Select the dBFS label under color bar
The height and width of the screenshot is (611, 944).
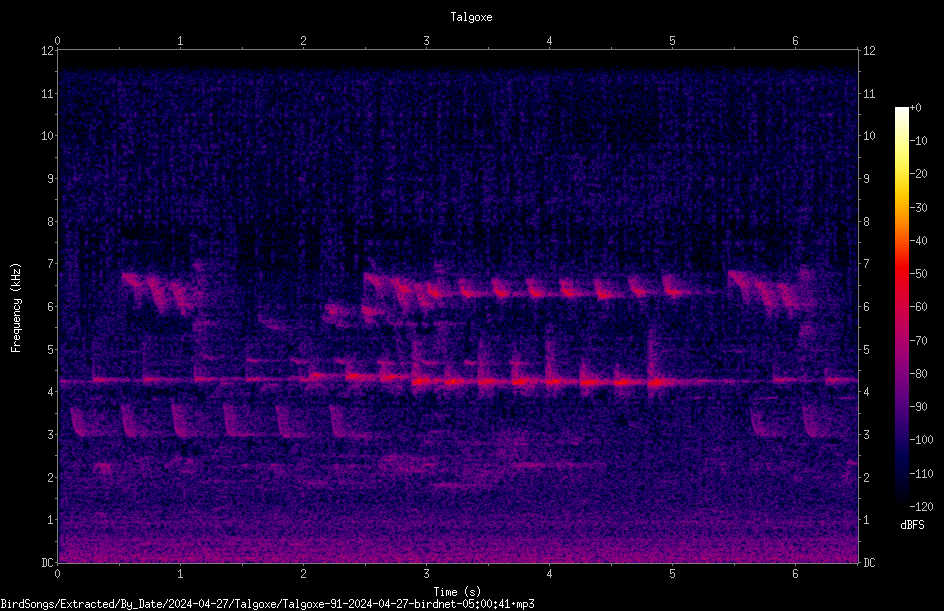pos(912,525)
